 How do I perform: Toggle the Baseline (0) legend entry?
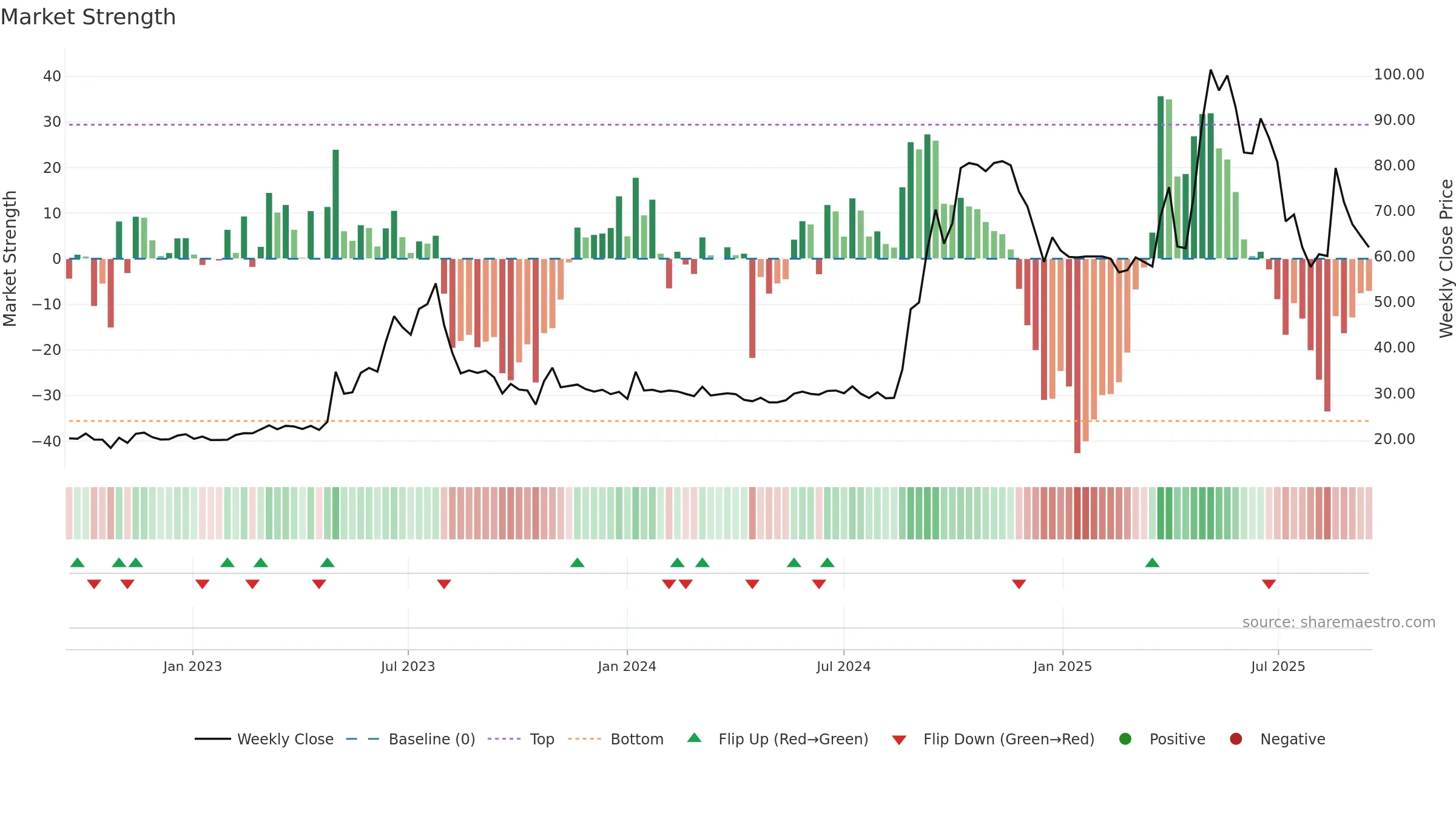[411, 739]
